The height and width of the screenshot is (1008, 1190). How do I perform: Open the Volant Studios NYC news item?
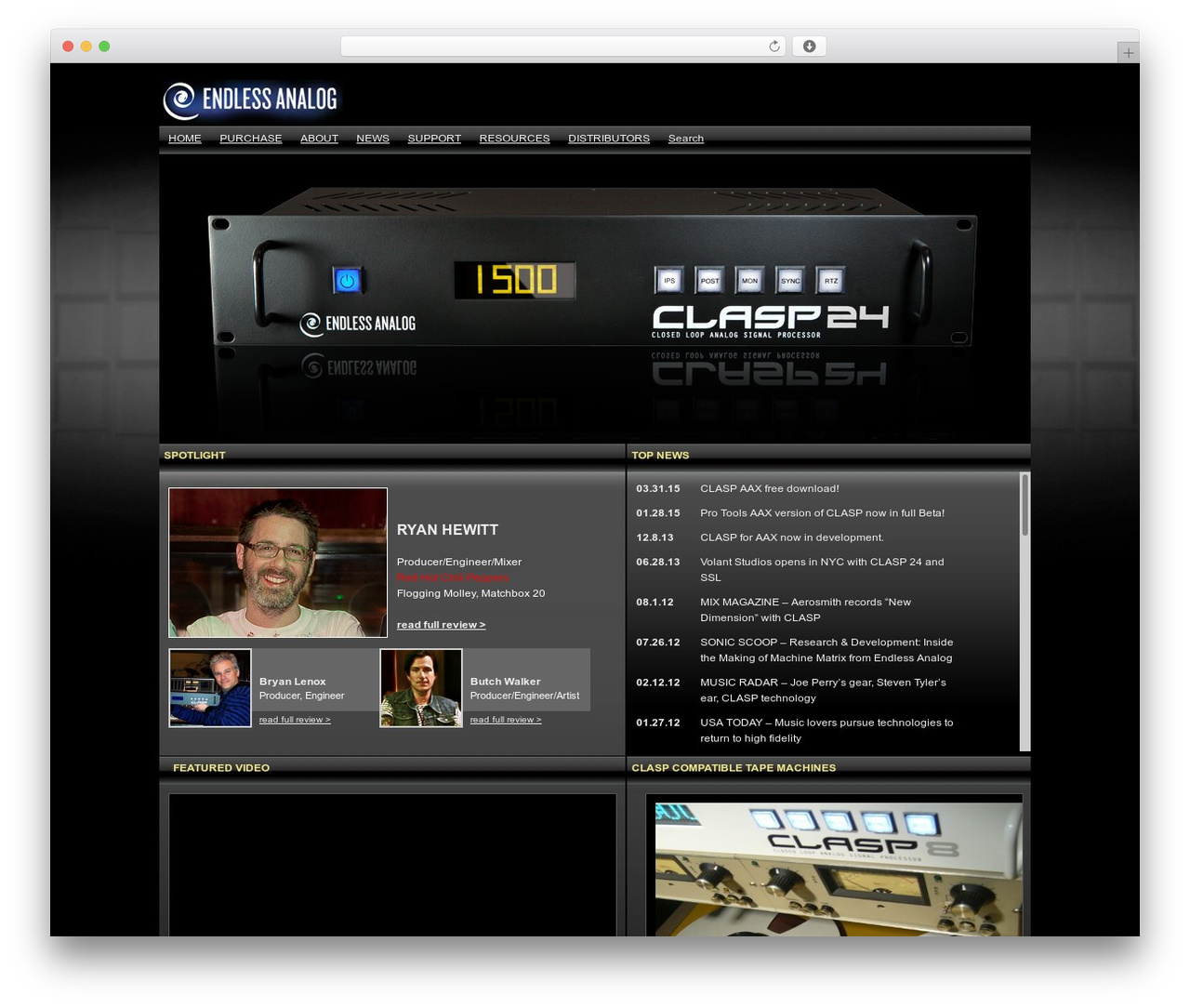[822, 570]
